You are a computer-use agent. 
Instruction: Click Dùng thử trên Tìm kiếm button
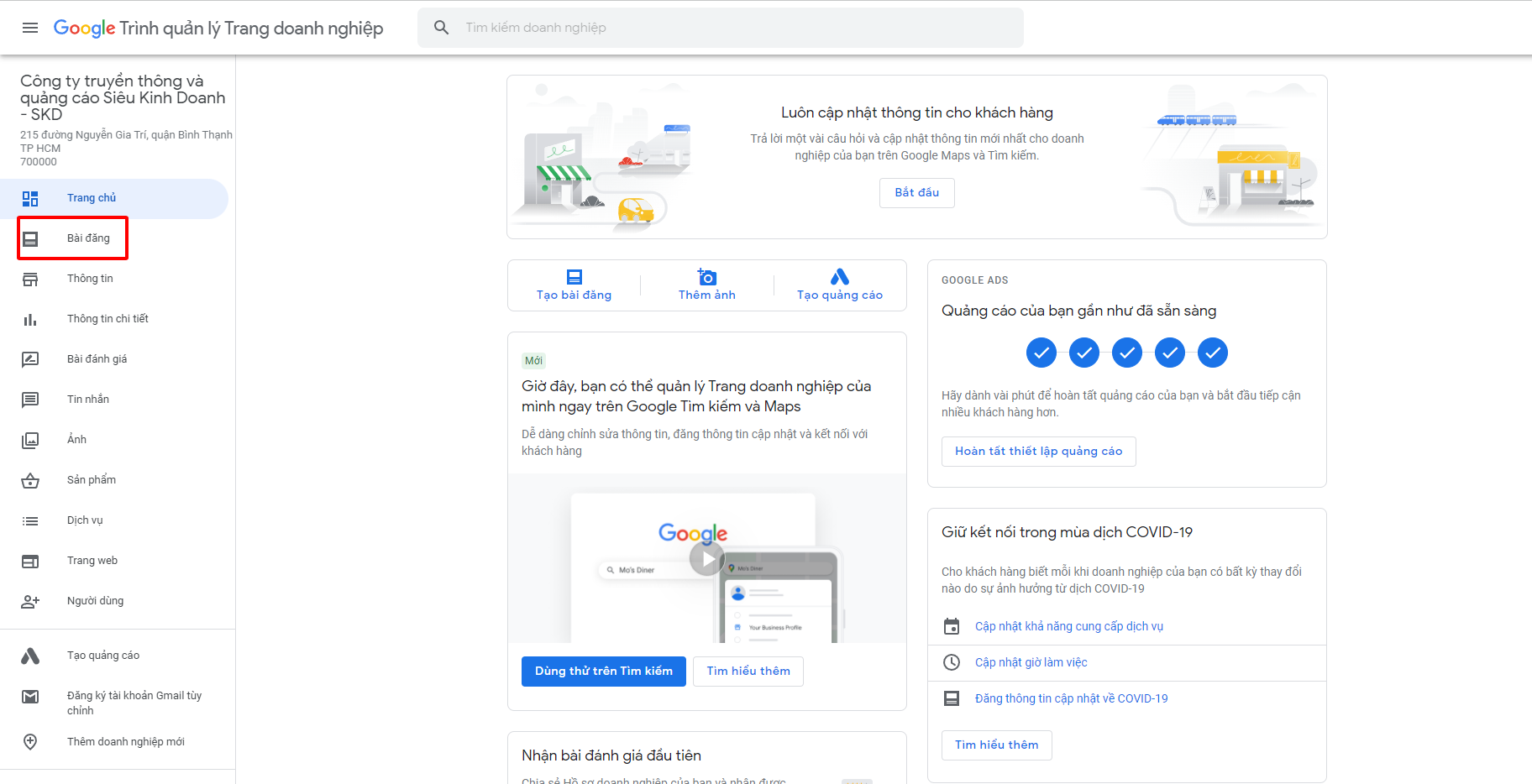(x=604, y=672)
